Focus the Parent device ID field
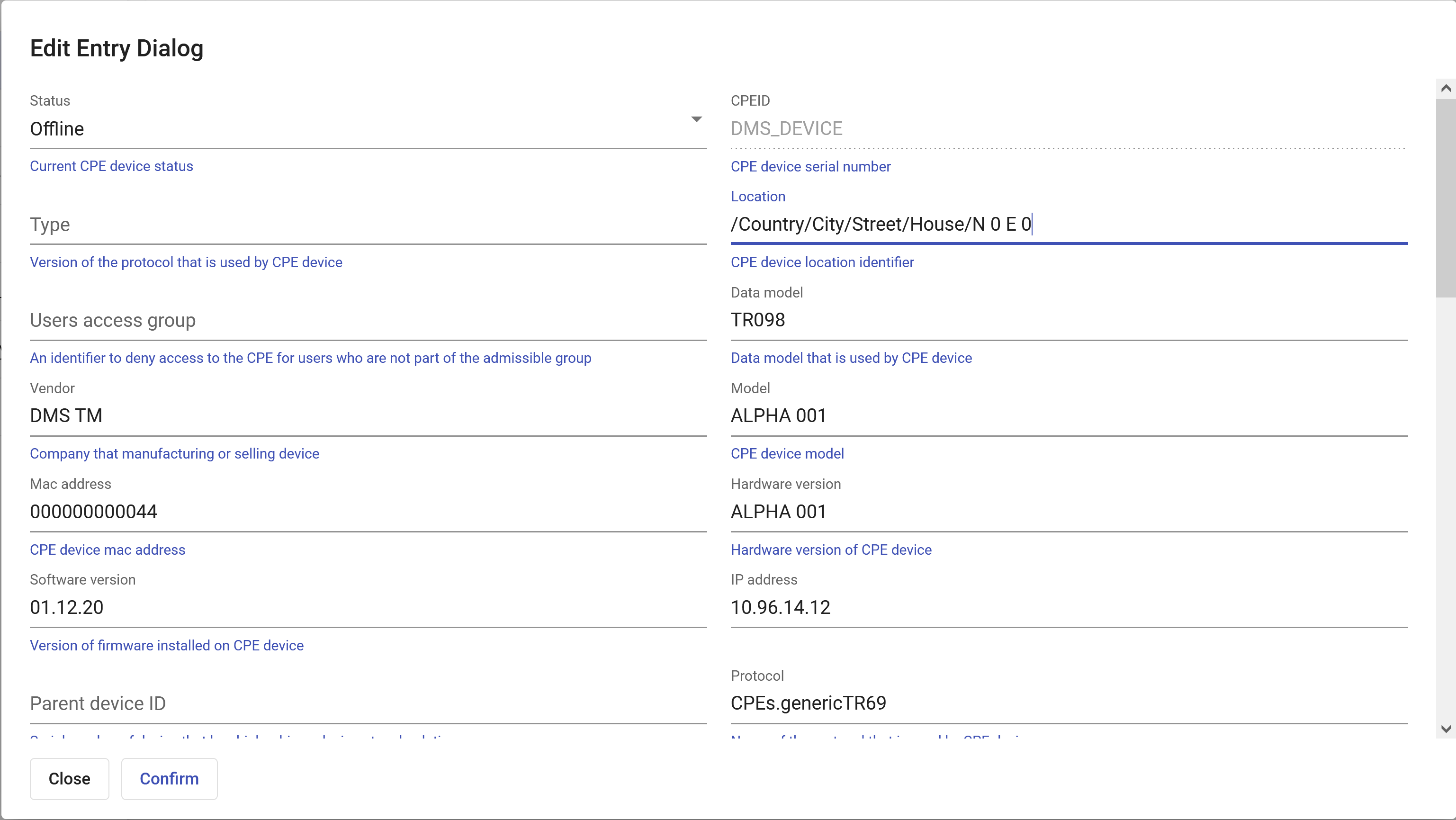 click(x=368, y=703)
